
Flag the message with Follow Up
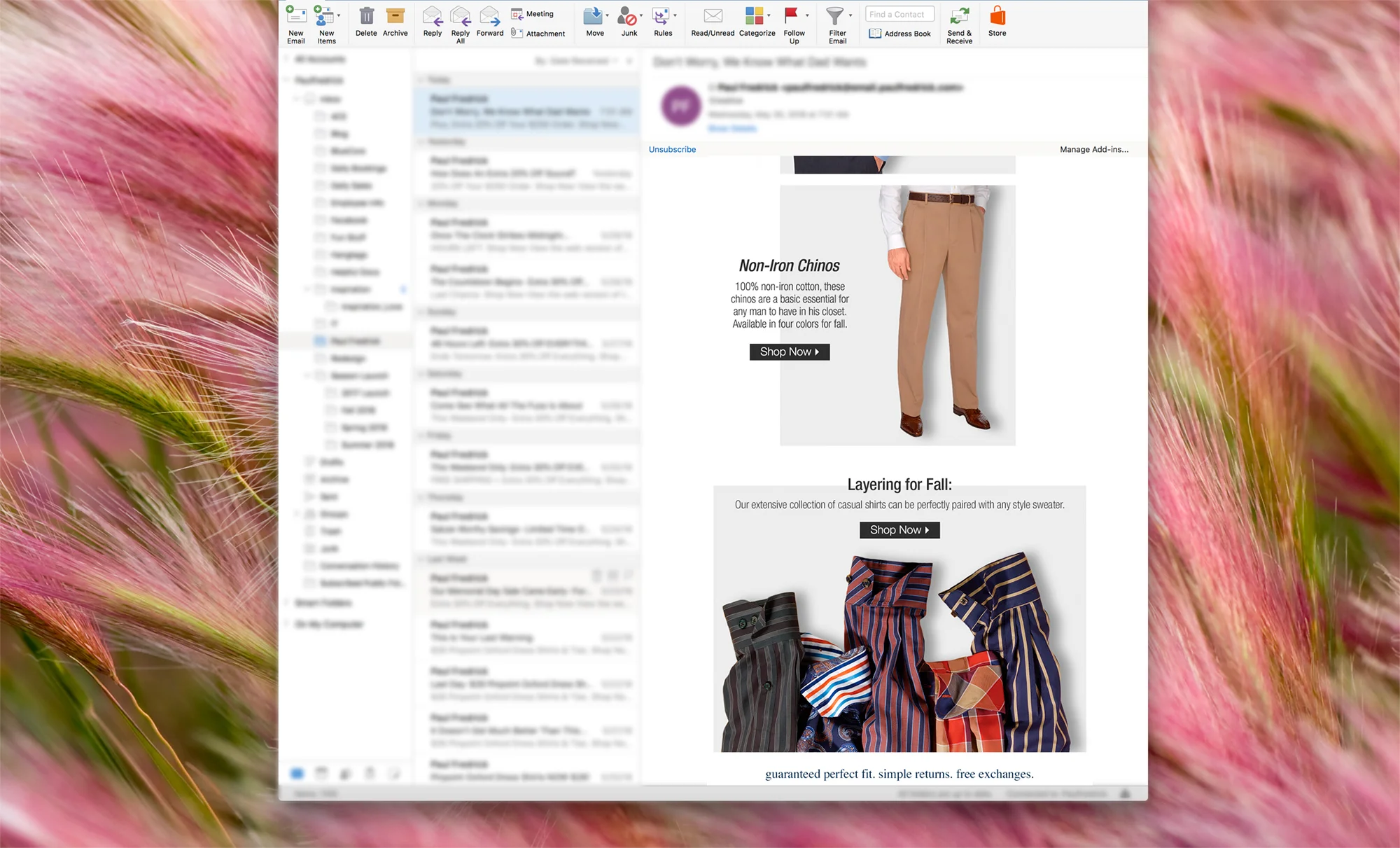(794, 25)
